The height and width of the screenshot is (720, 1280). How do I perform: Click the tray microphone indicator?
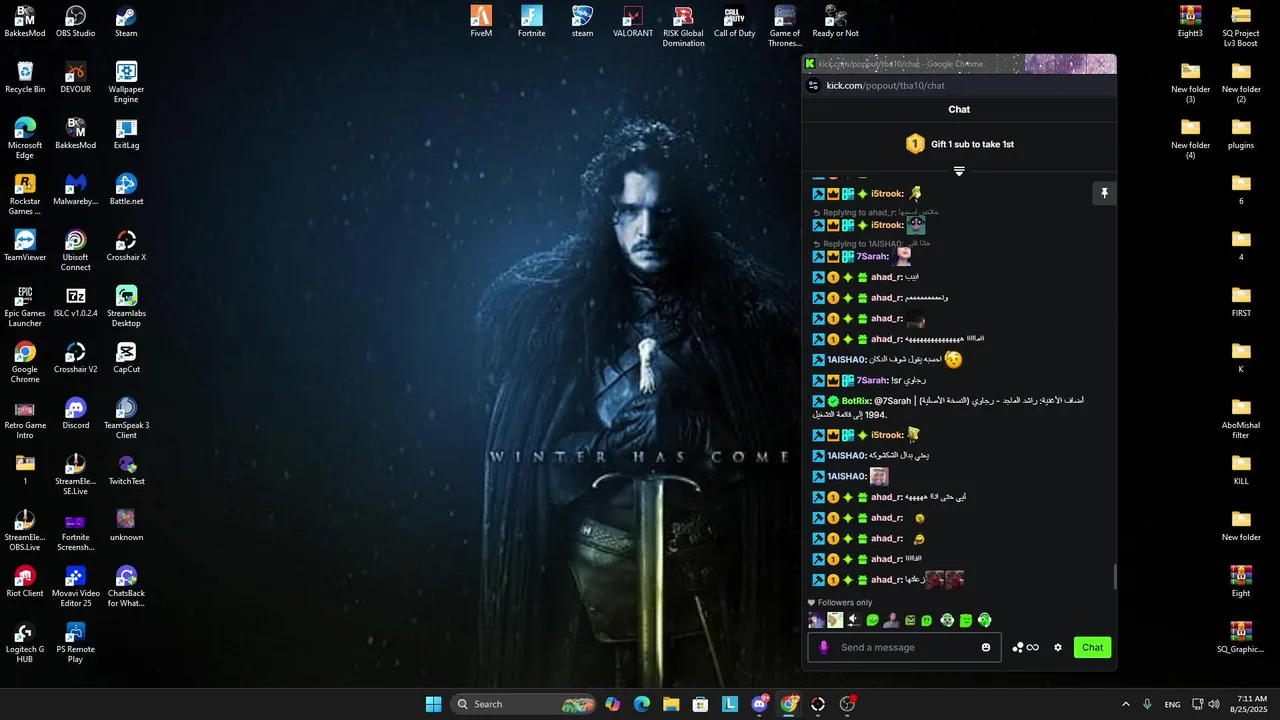coord(1147,704)
